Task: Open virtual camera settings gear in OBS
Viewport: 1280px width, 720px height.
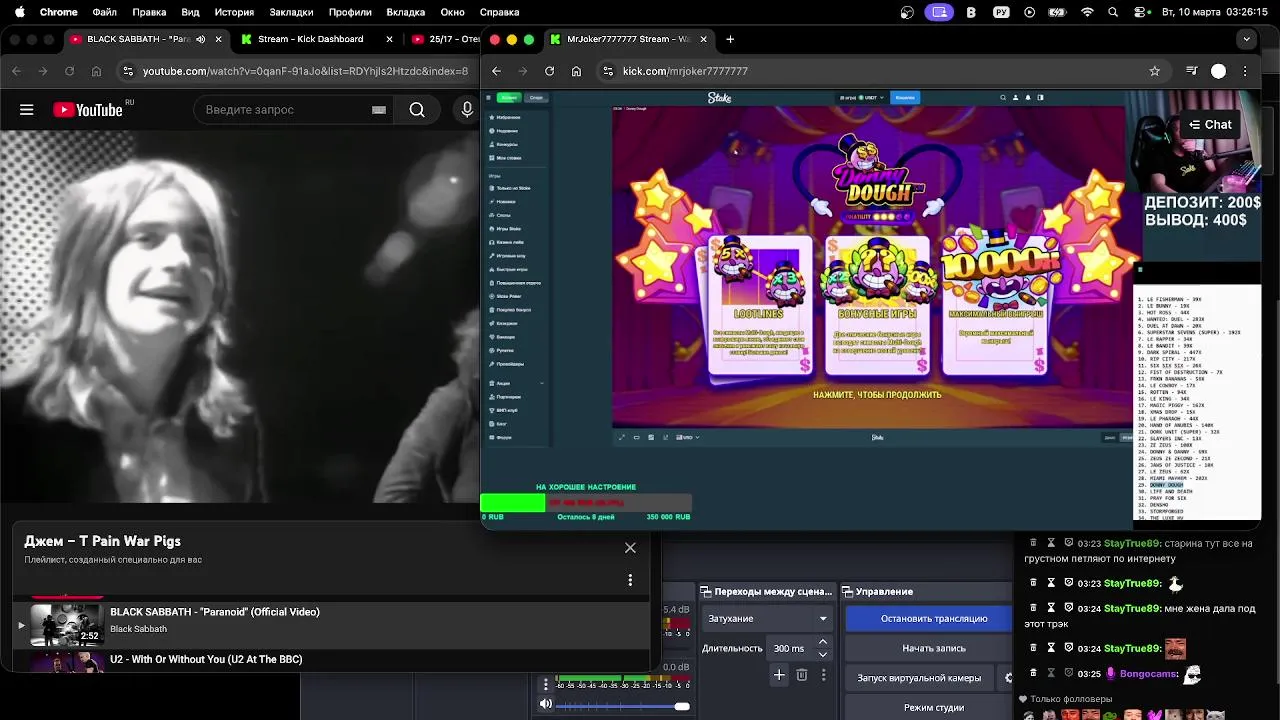Action: pos(1008,678)
